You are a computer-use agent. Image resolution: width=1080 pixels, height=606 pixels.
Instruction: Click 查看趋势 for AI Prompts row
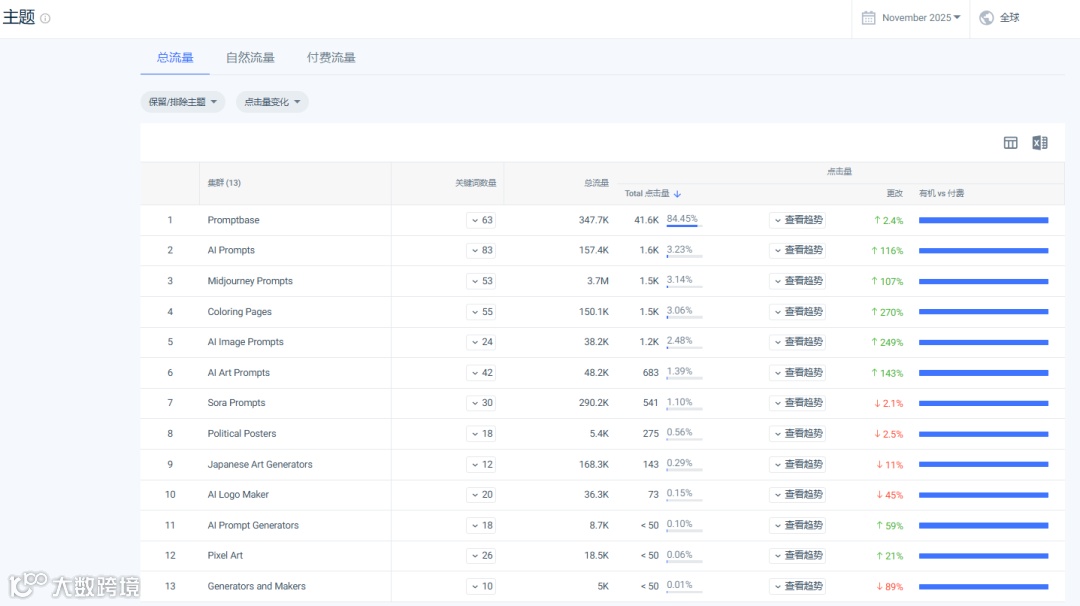[x=798, y=250]
